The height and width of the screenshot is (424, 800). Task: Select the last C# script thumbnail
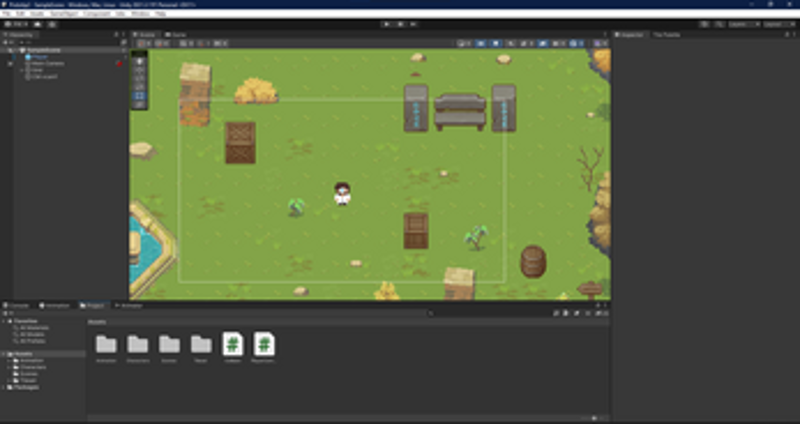[264, 344]
